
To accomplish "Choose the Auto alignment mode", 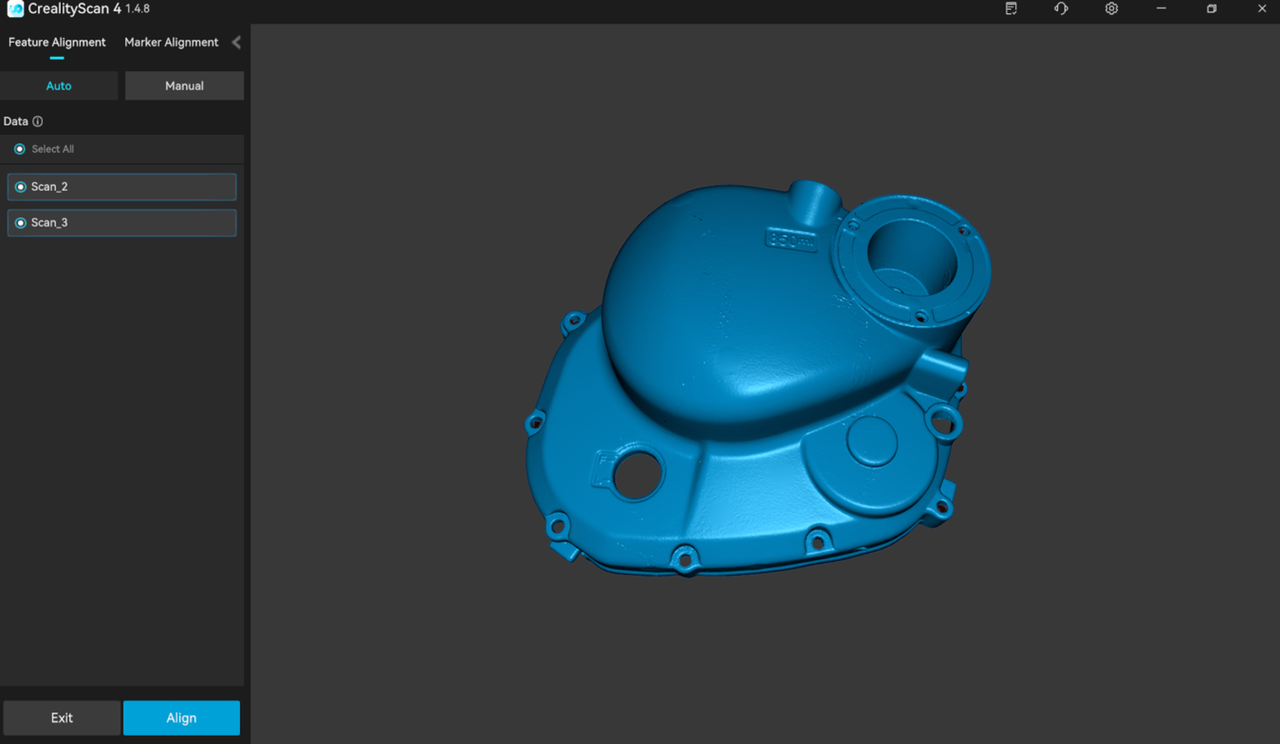I will coord(59,86).
